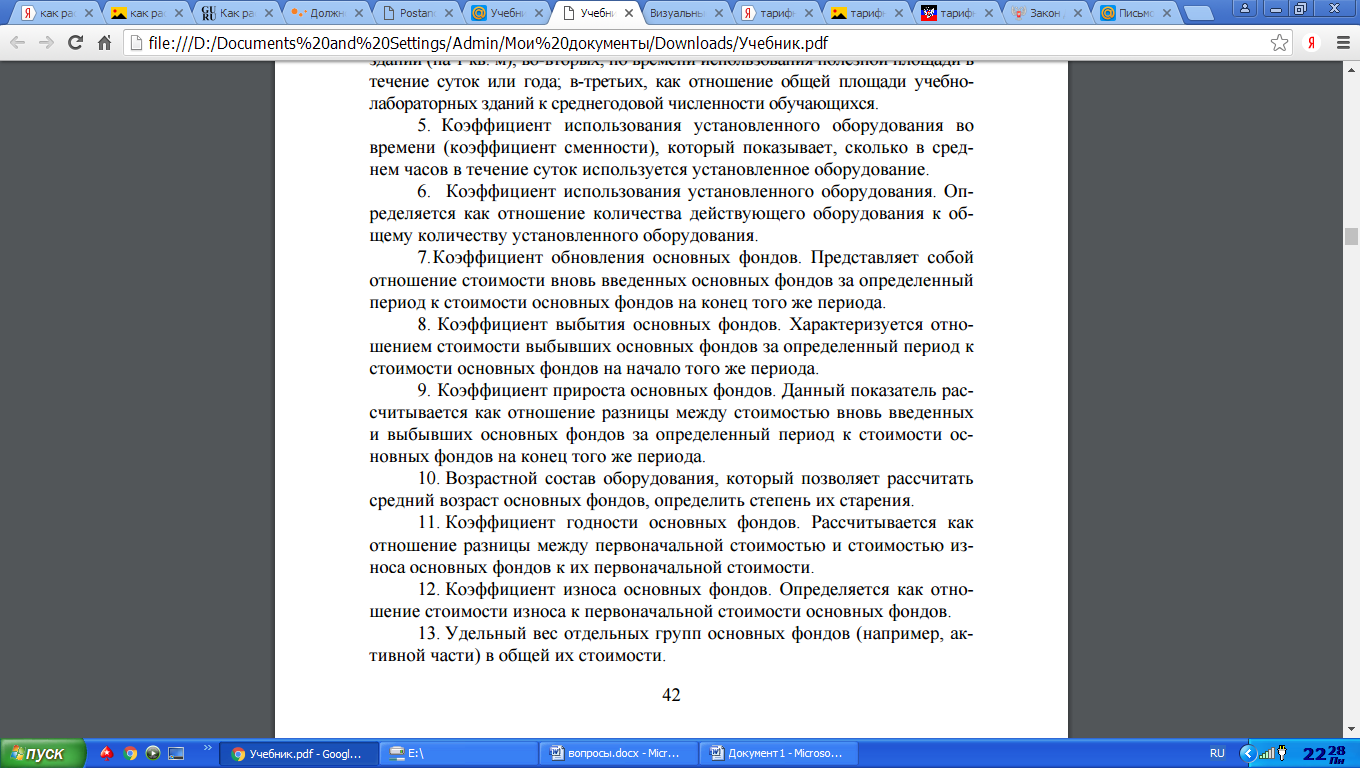Switch to the Должн tab
This screenshot has height=768, width=1360.
point(327,13)
